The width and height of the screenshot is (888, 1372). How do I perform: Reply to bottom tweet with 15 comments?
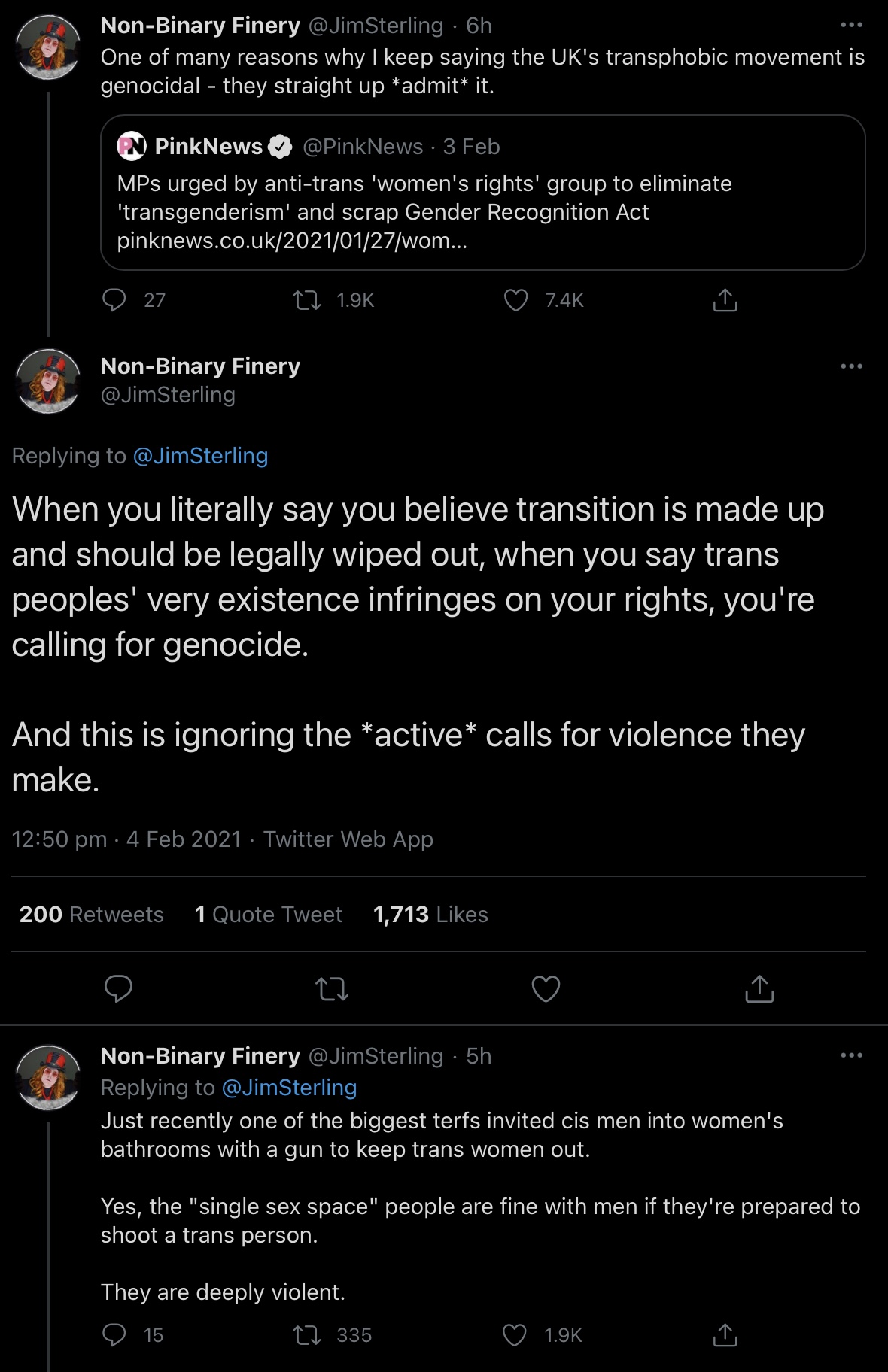[x=114, y=1335]
